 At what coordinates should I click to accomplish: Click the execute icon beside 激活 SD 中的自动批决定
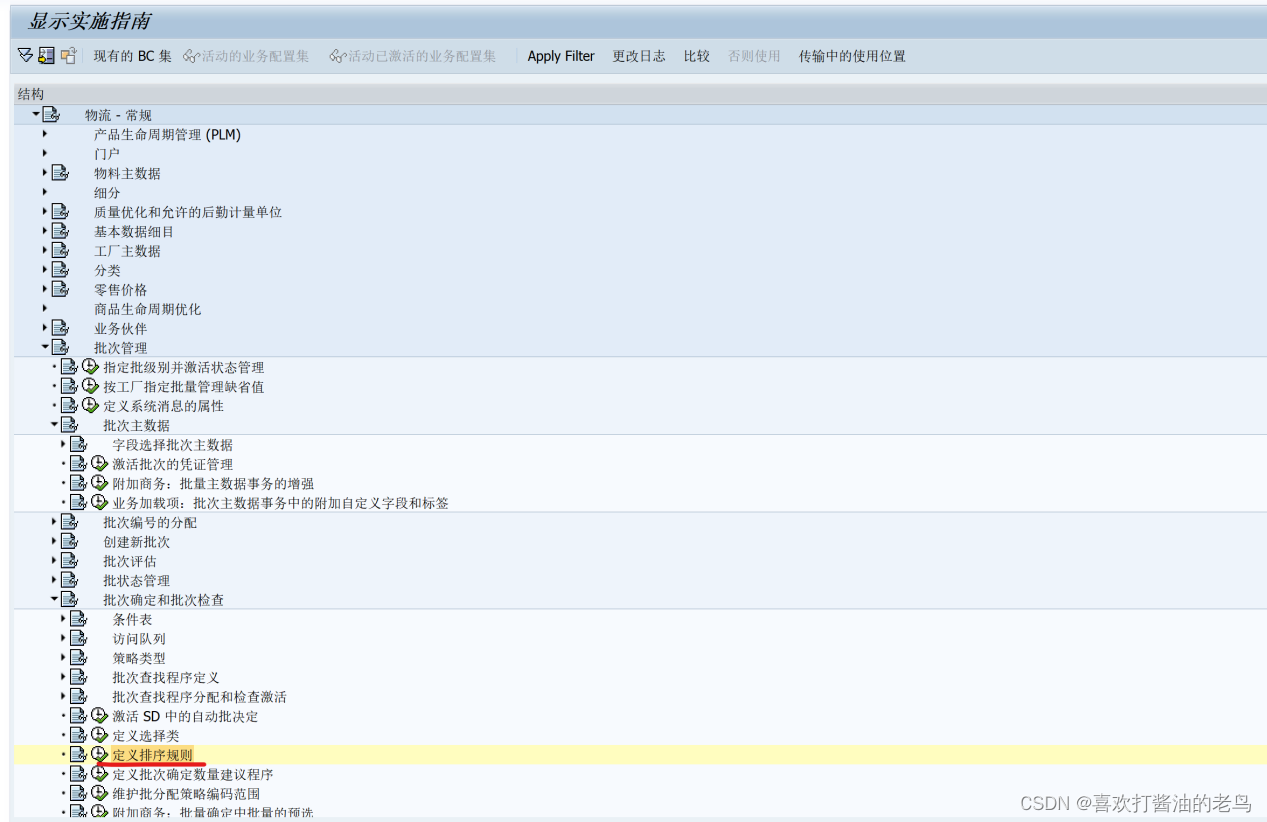(99, 715)
